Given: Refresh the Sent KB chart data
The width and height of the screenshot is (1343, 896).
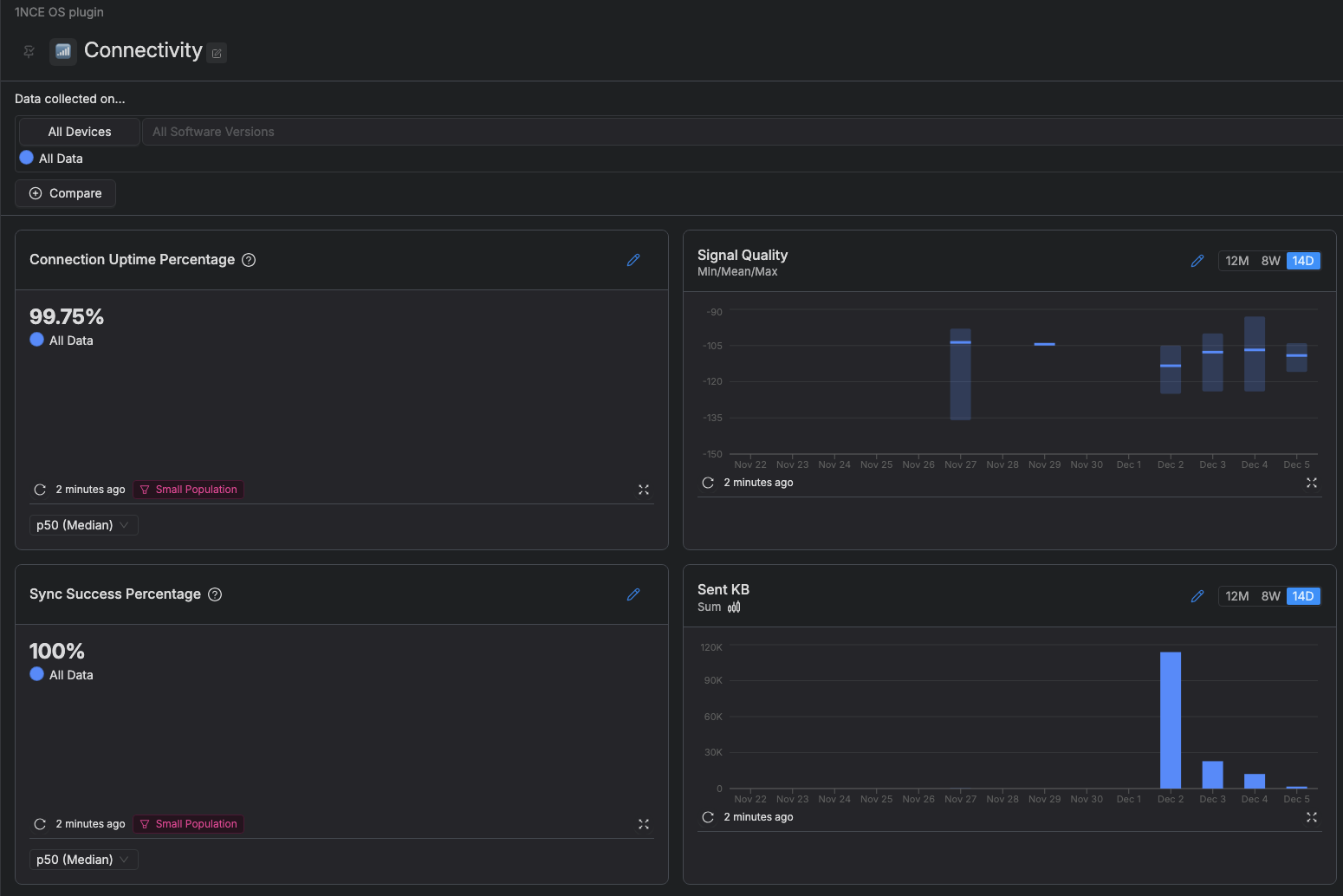Looking at the screenshot, I should pos(708,817).
